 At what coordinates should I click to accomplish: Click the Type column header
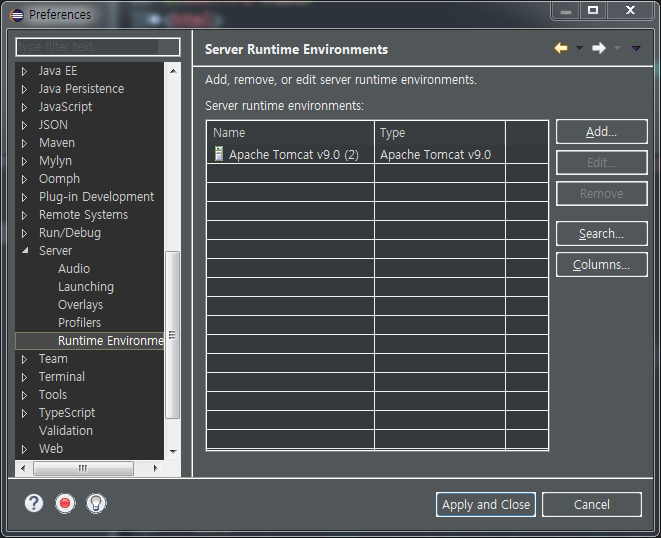pyautogui.click(x=440, y=133)
